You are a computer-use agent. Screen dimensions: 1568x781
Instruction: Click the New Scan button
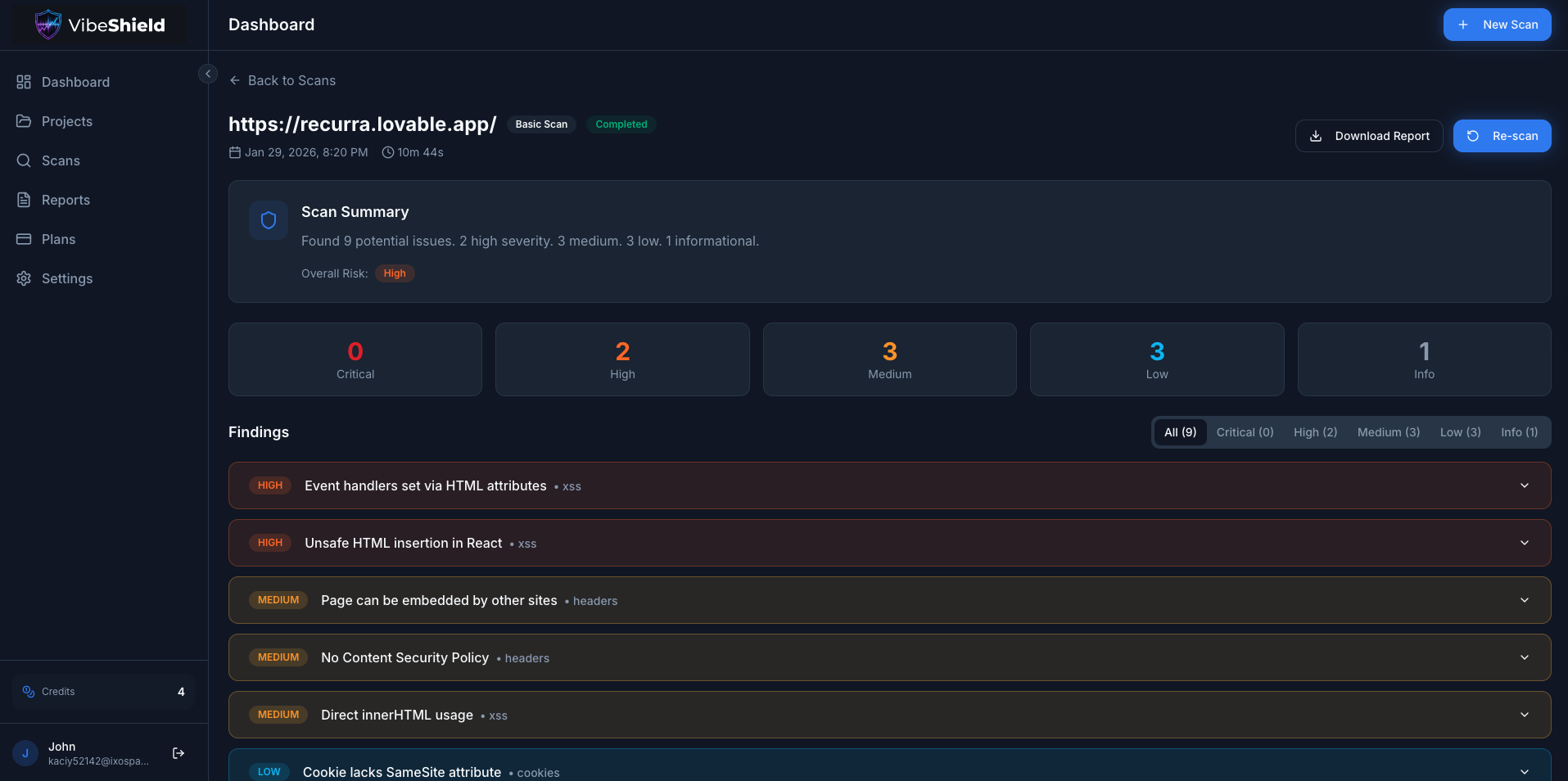tap(1497, 25)
